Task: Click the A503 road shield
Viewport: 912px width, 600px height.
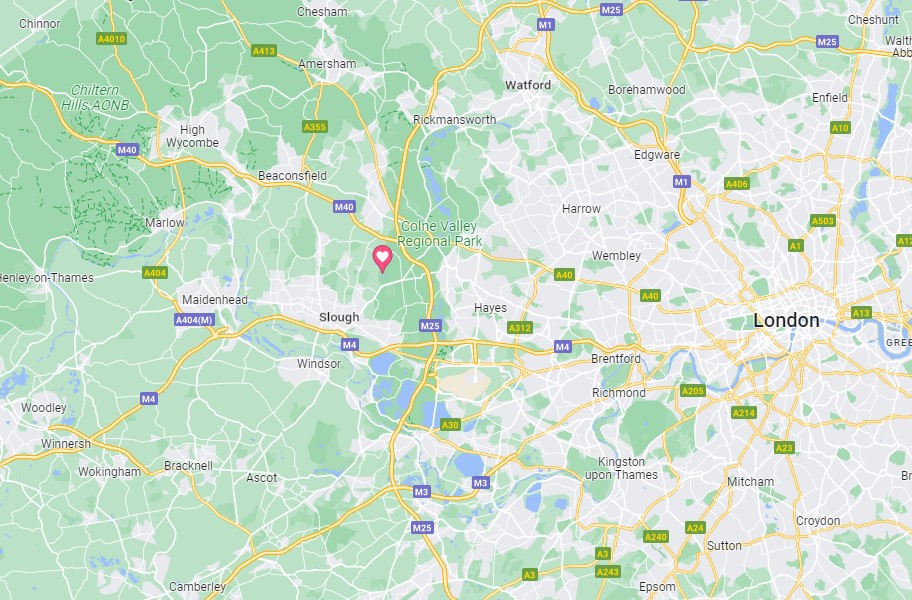Action: pos(823,220)
